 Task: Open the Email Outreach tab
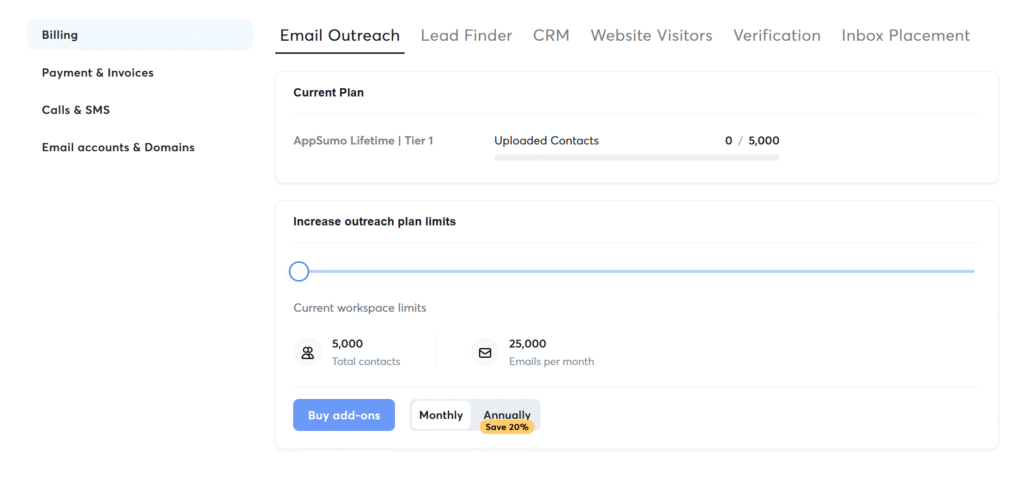coord(340,35)
